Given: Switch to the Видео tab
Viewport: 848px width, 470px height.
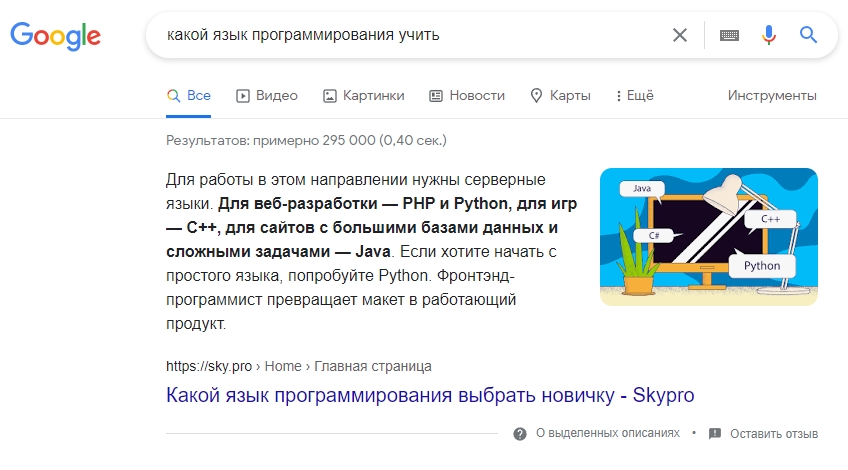Looking at the screenshot, I should pos(267,96).
